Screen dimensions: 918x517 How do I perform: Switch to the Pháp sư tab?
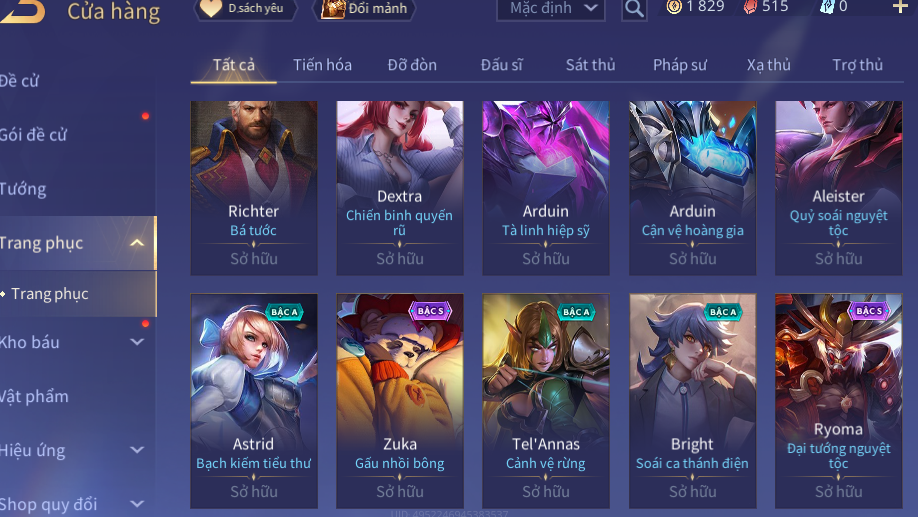pos(680,65)
